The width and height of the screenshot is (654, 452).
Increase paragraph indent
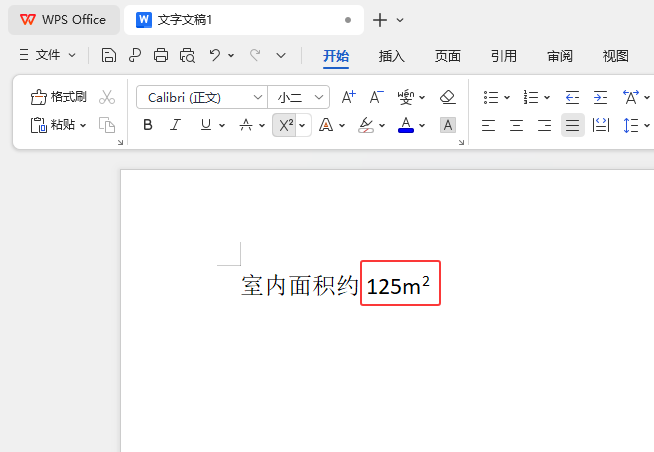point(600,97)
